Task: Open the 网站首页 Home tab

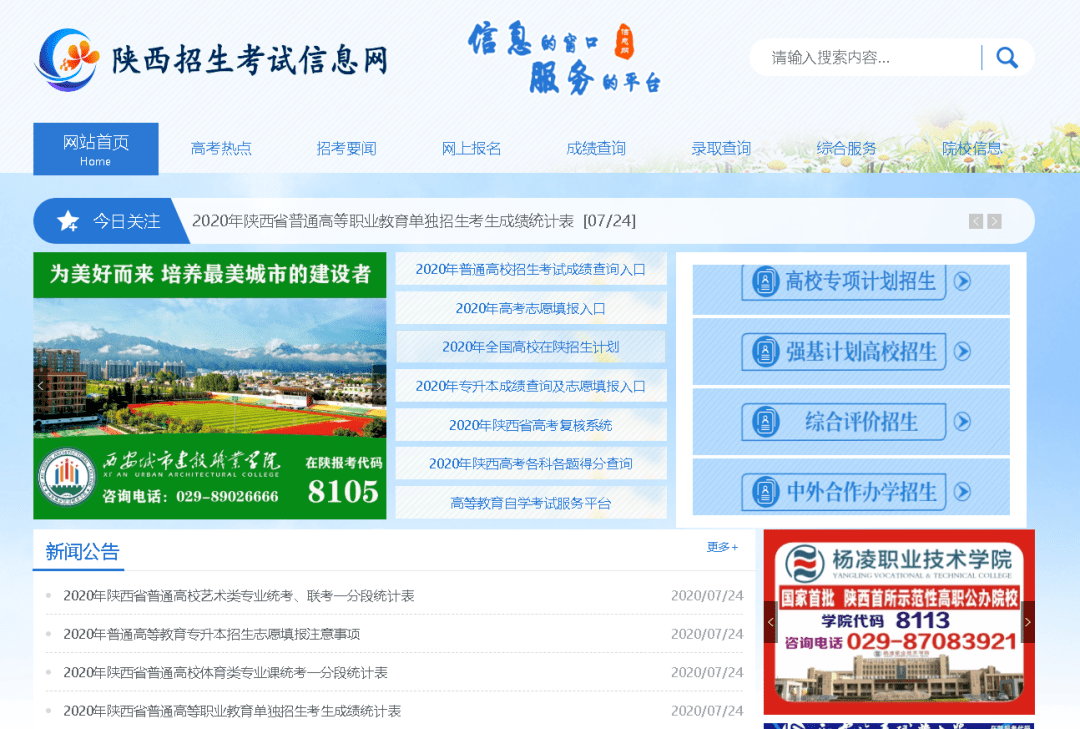Action: click(96, 149)
